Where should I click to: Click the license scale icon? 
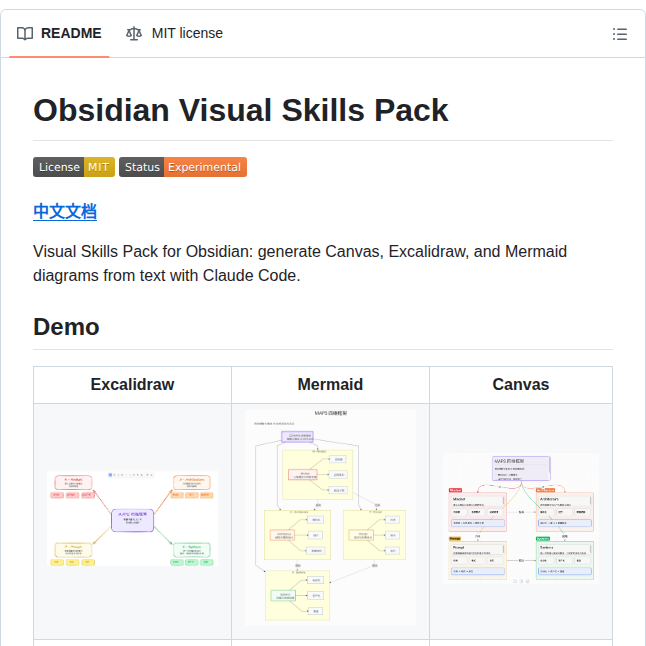134,33
